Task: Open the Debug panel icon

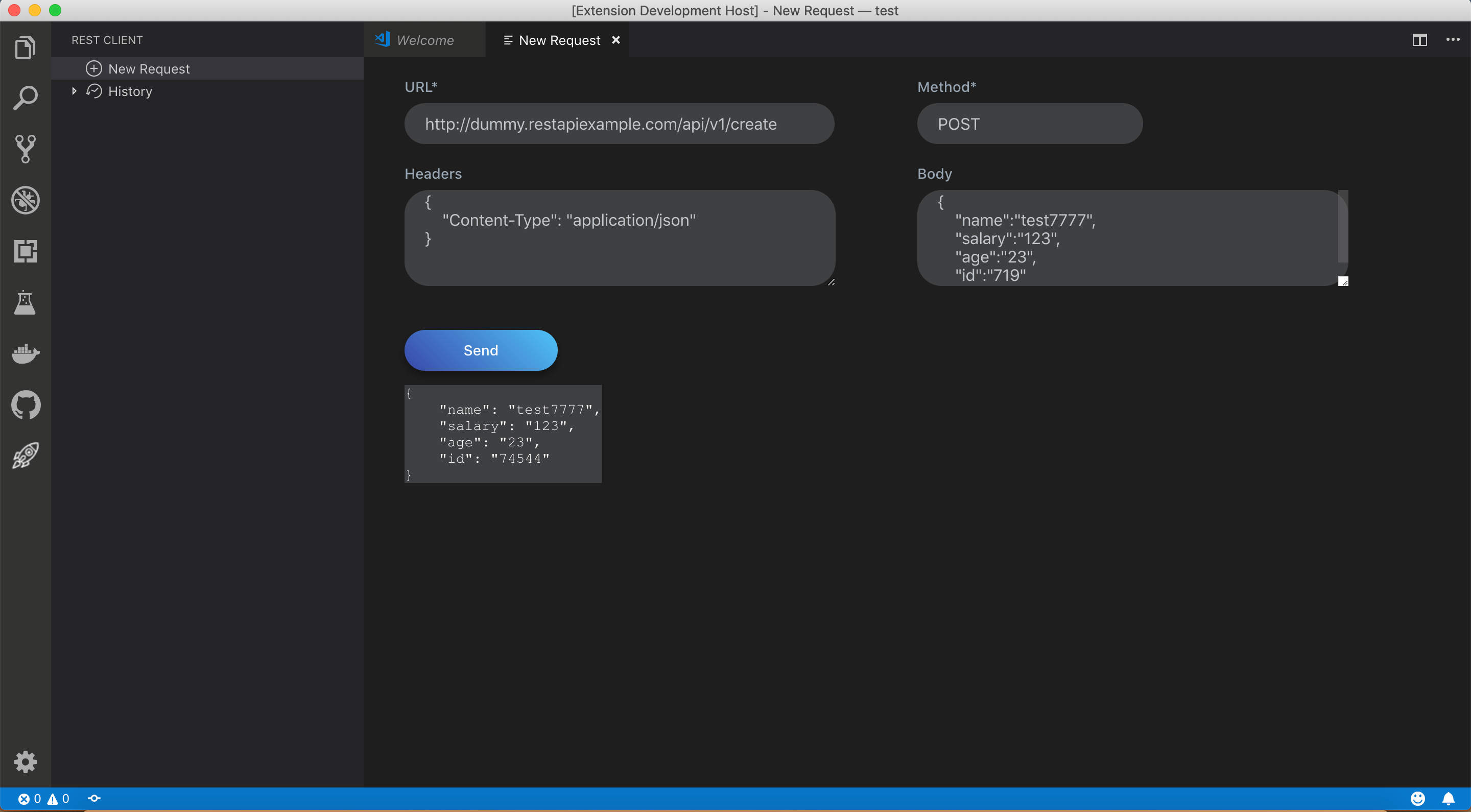Action: [x=25, y=200]
